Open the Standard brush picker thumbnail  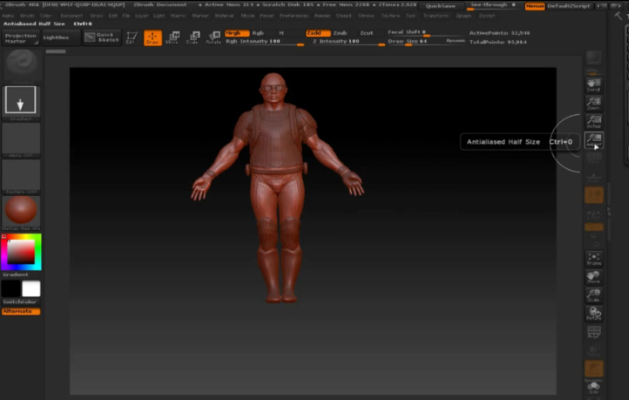click(x=21, y=66)
